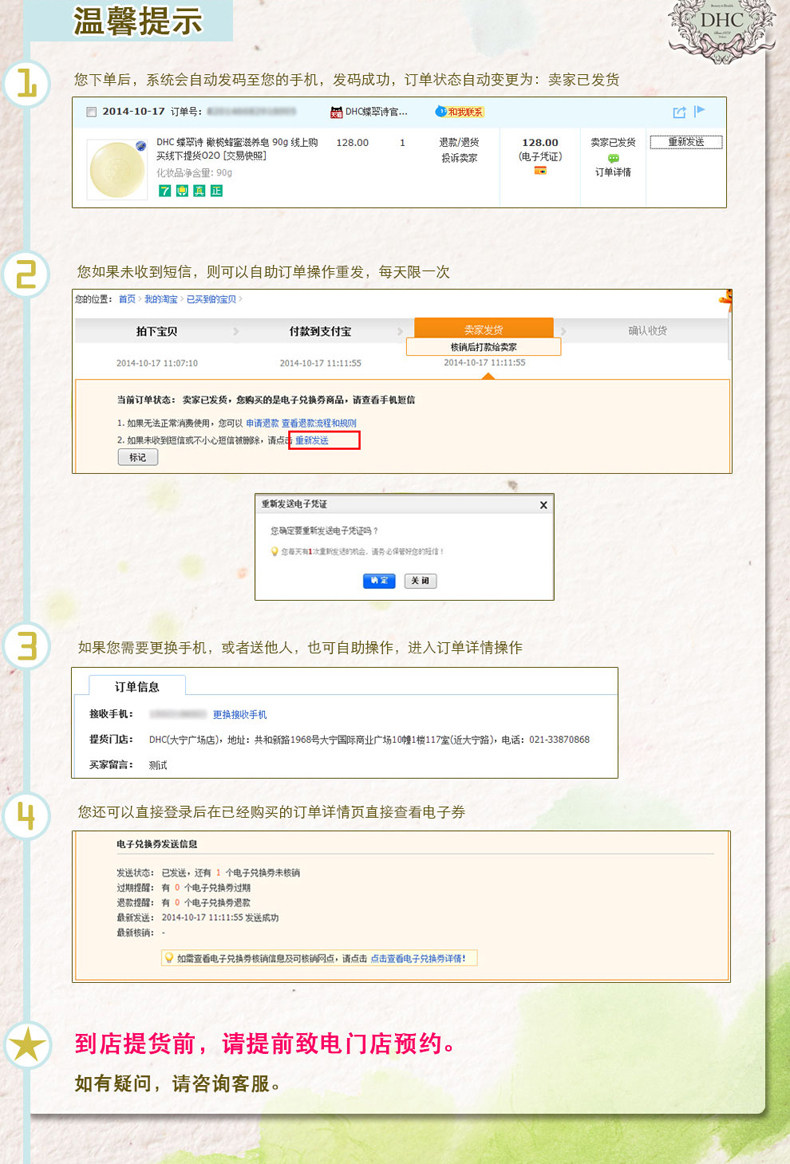This screenshot has height=1164, width=790.
Task: Click the highlighted 重新发送 resend link
Action: click(312, 440)
